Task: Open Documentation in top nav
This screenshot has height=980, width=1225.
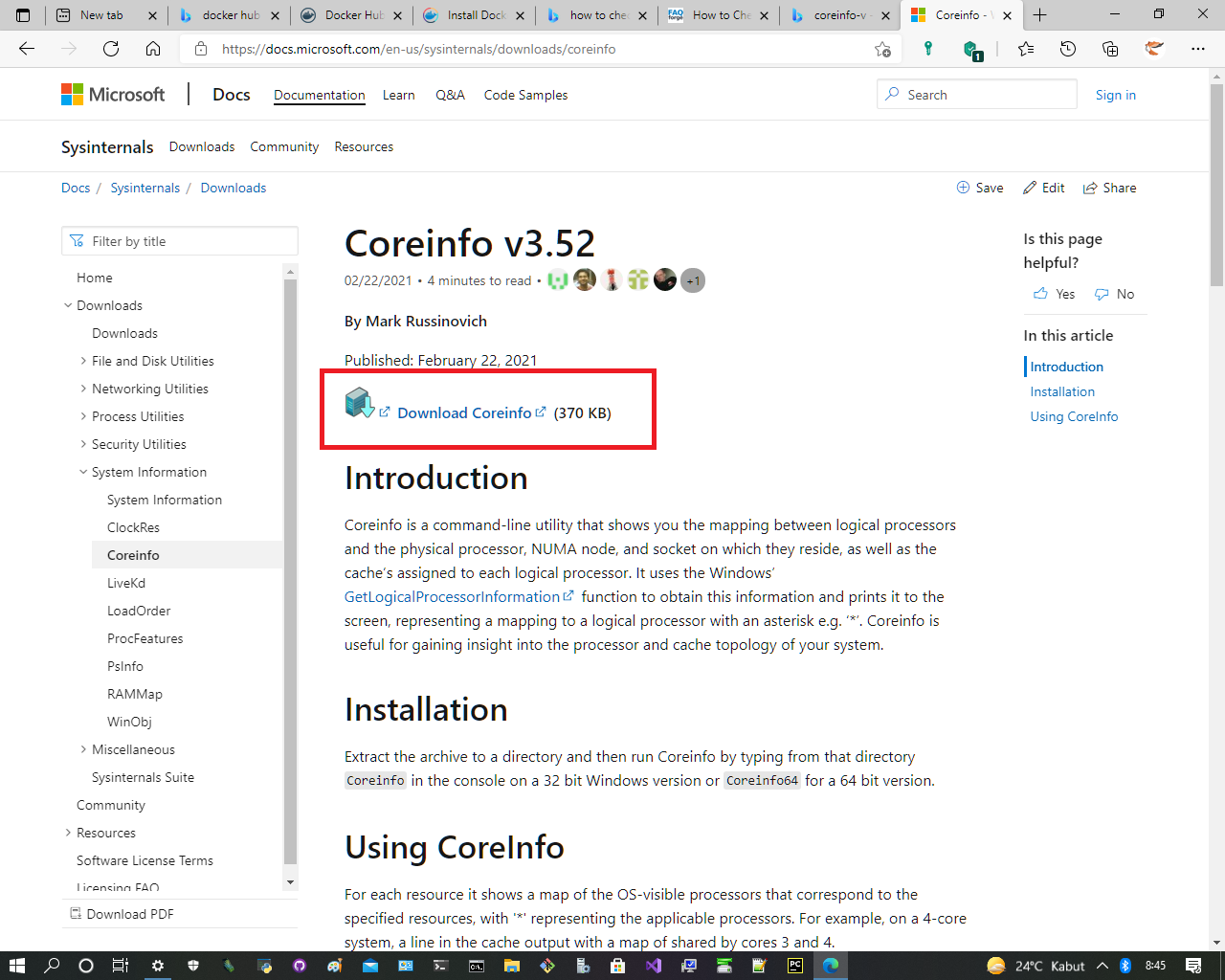Action: 320,95
